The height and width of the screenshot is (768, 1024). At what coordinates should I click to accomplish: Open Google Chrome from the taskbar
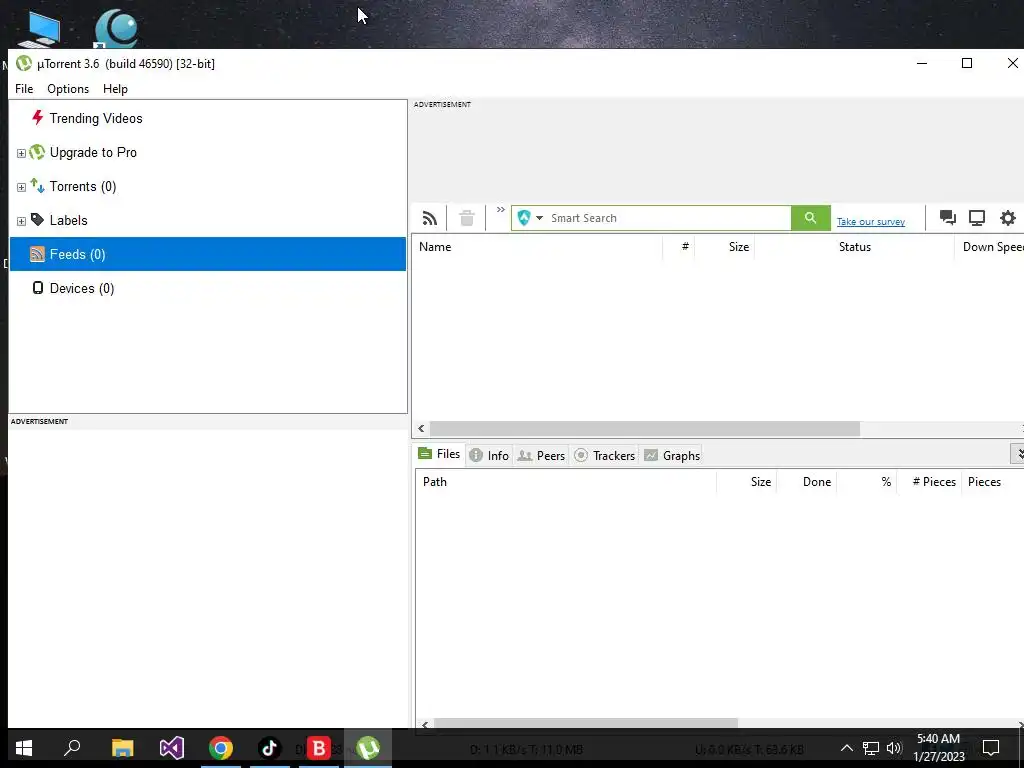[x=221, y=748]
